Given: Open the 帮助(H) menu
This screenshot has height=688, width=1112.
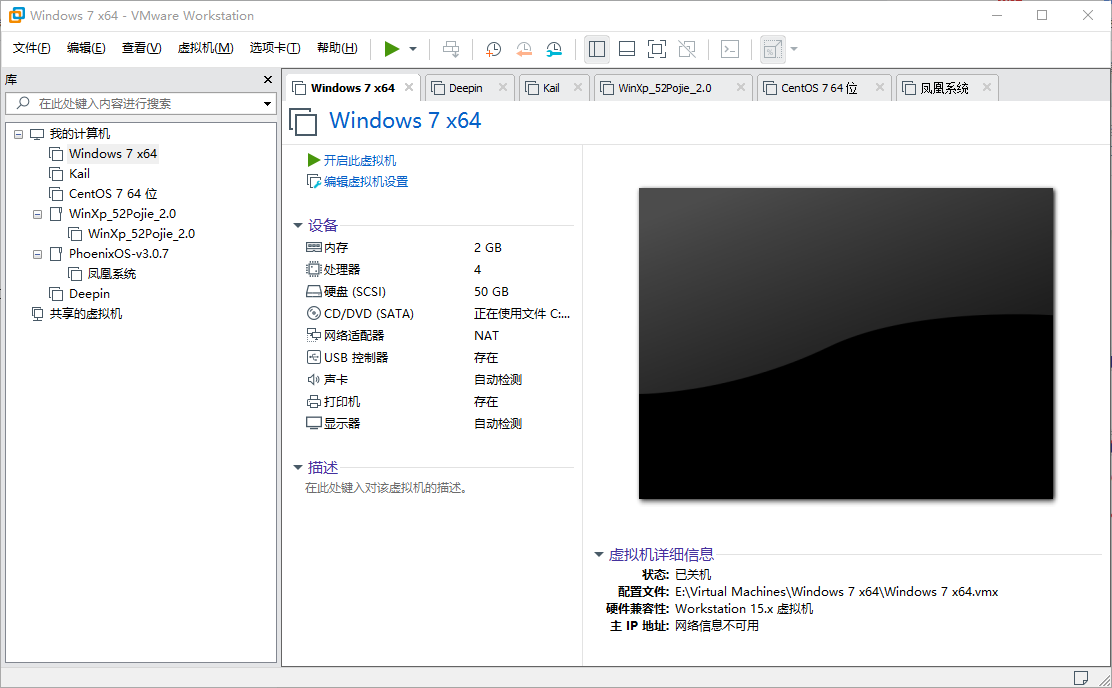Looking at the screenshot, I should tap(337, 48).
